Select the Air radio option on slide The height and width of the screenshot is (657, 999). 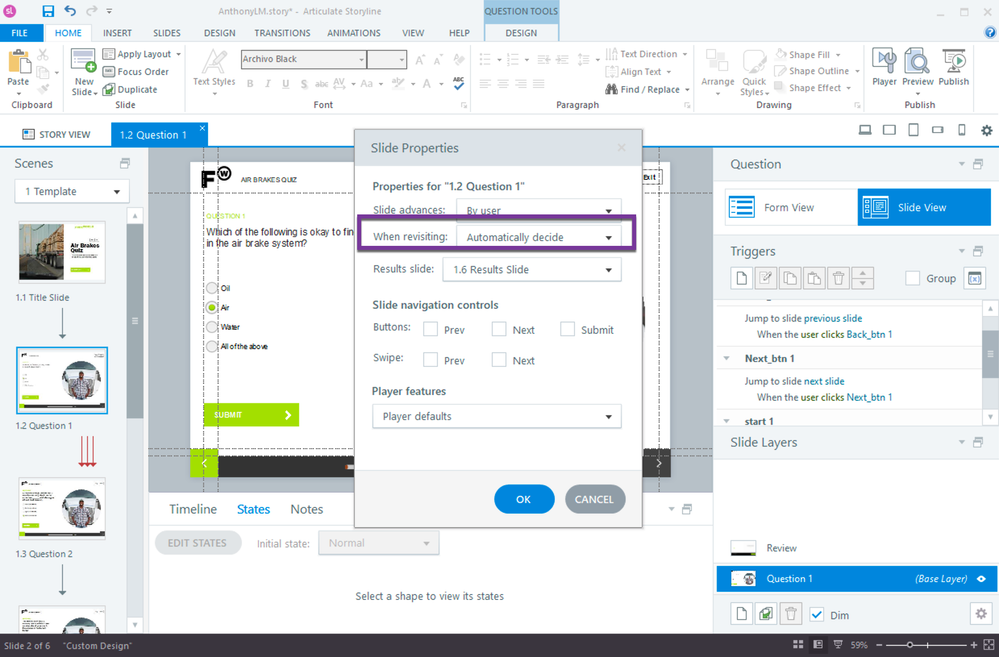click(212, 307)
